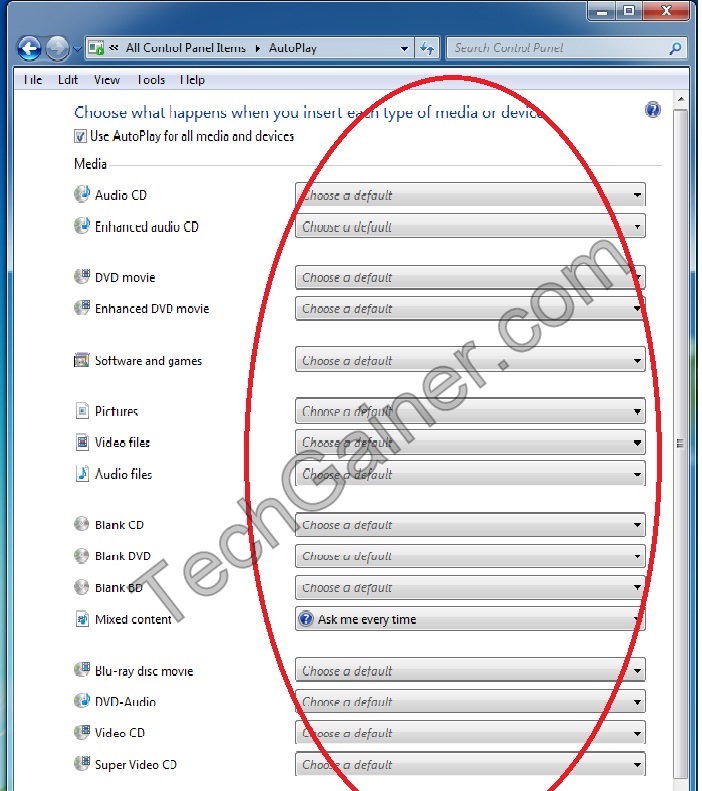Toggle Use AutoPlay for all media checkbox
The image size is (702, 791).
(x=80, y=136)
